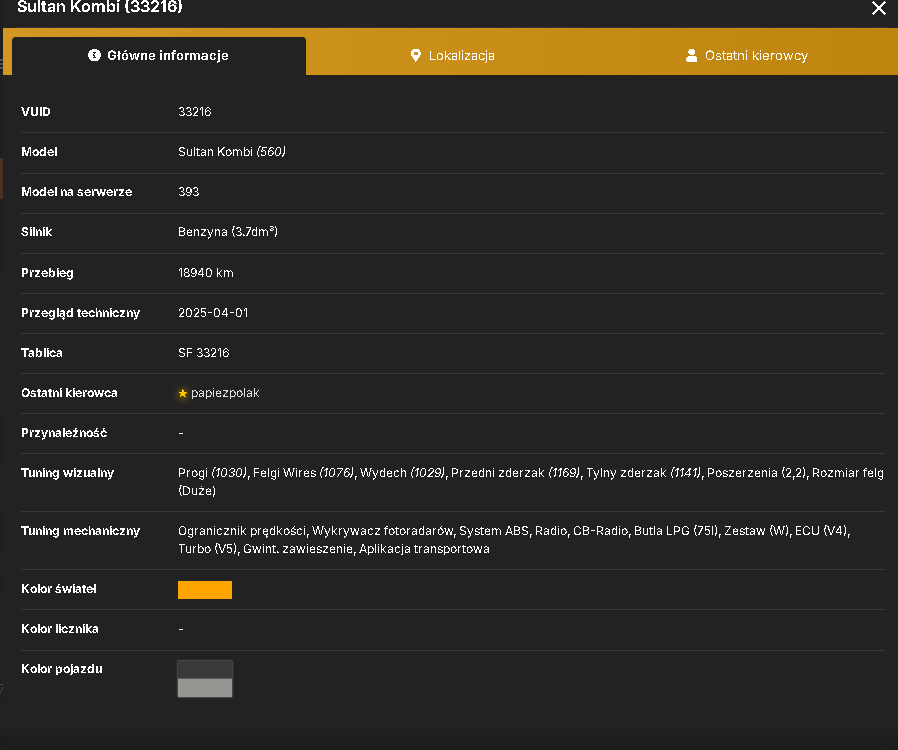898x750 pixels.
Task: Switch to the Lokalizacja tab
Action: tap(452, 56)
